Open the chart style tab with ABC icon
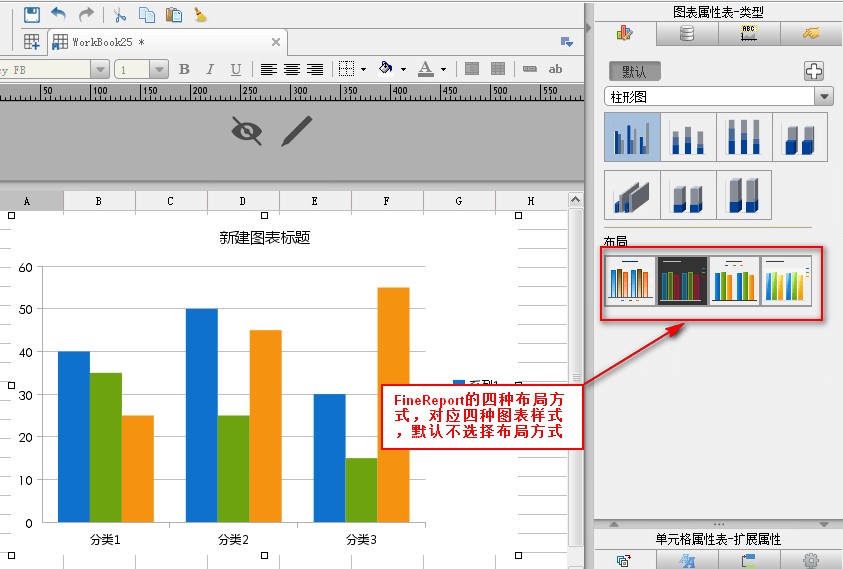Image resolution: width=843 pixels, height=569 pixels. [x=748, y=34]
